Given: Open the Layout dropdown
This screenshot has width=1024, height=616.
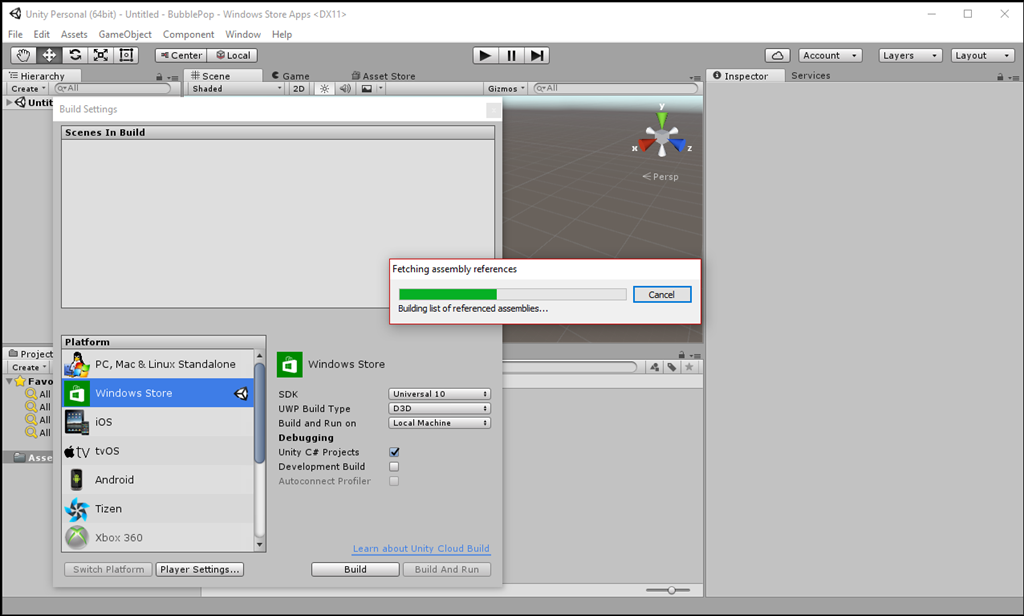Looking at the screenshot, I should point(982,56).
